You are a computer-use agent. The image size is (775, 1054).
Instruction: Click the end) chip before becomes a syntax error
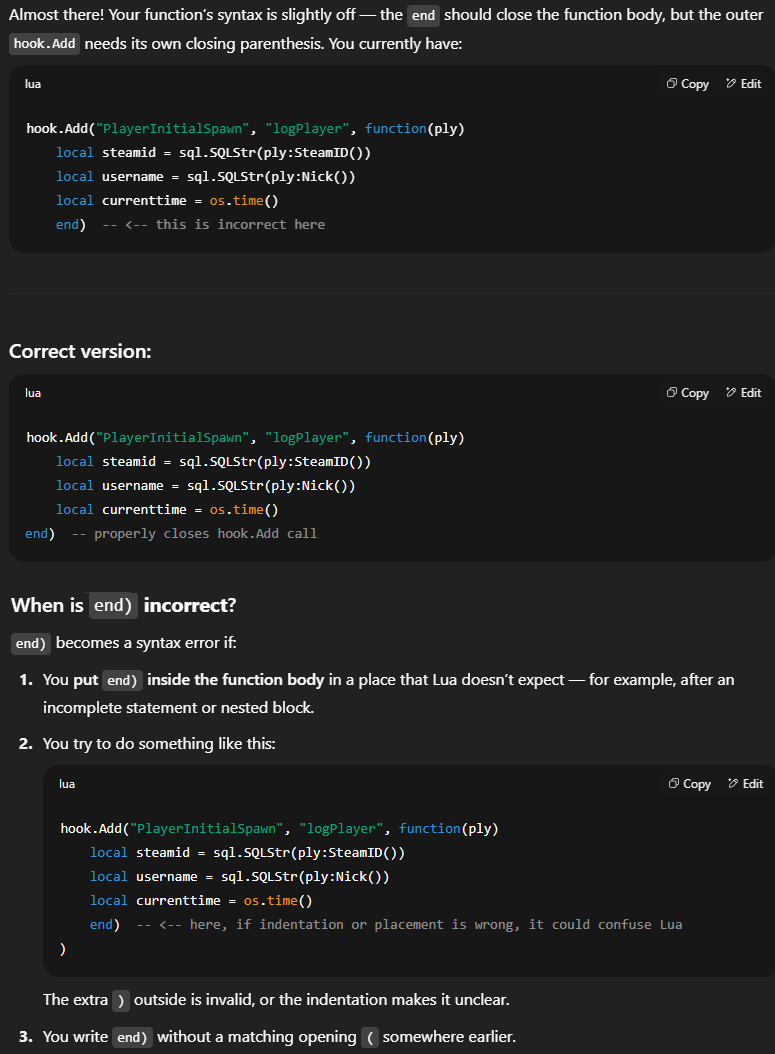pyautogui.click(x=31, y=643)
